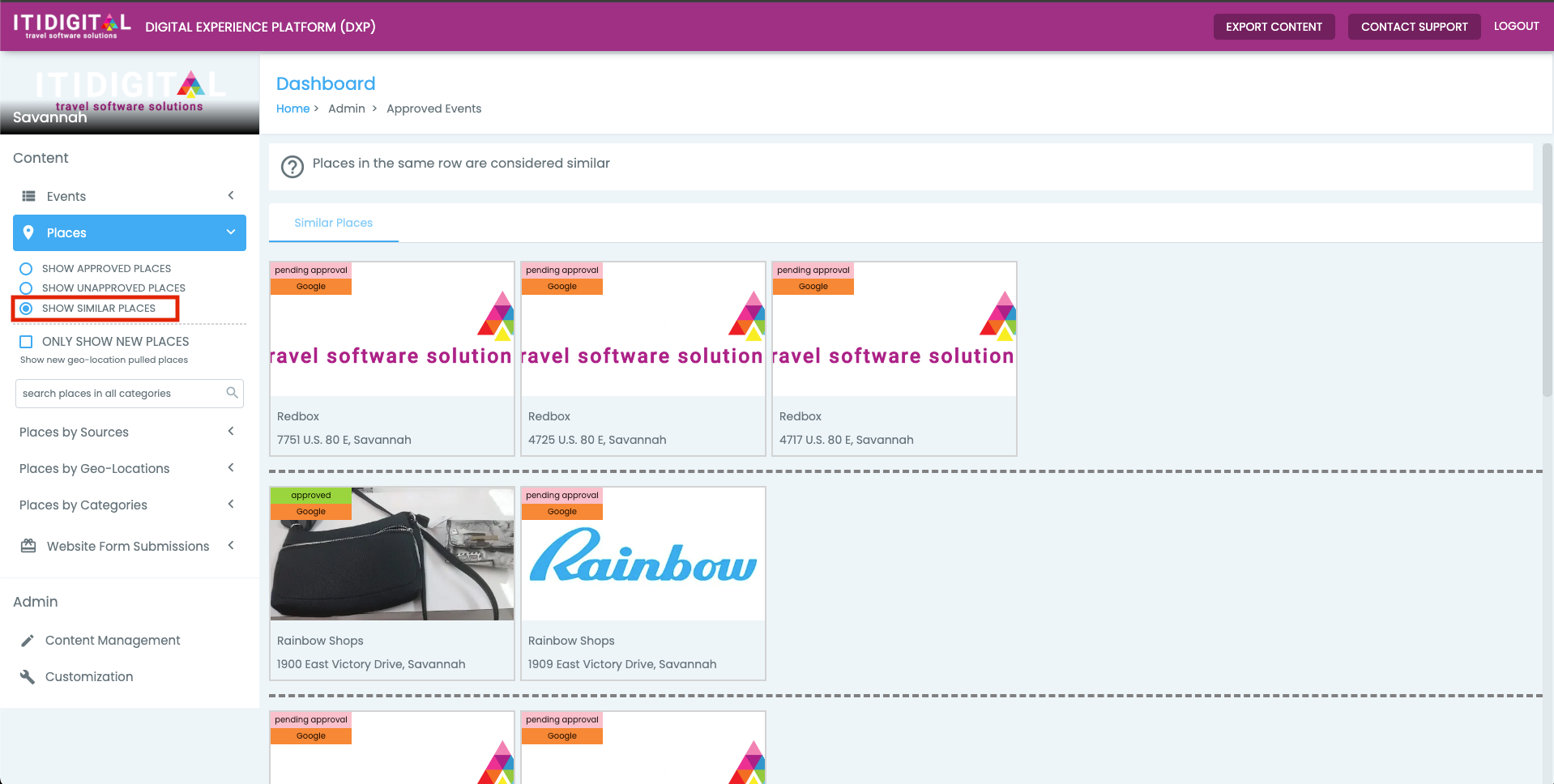This screenshot has width=1554, height=784.
Task: Click the Admin breadcrumb
Action: [x=347, y=109]
